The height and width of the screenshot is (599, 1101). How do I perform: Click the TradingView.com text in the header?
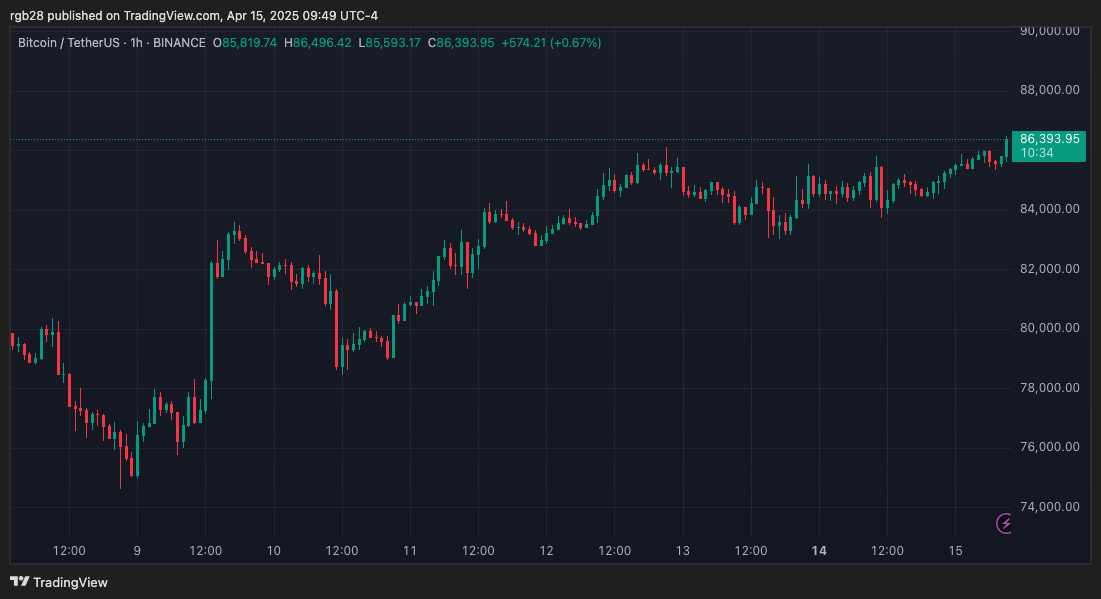coord(168,15)
